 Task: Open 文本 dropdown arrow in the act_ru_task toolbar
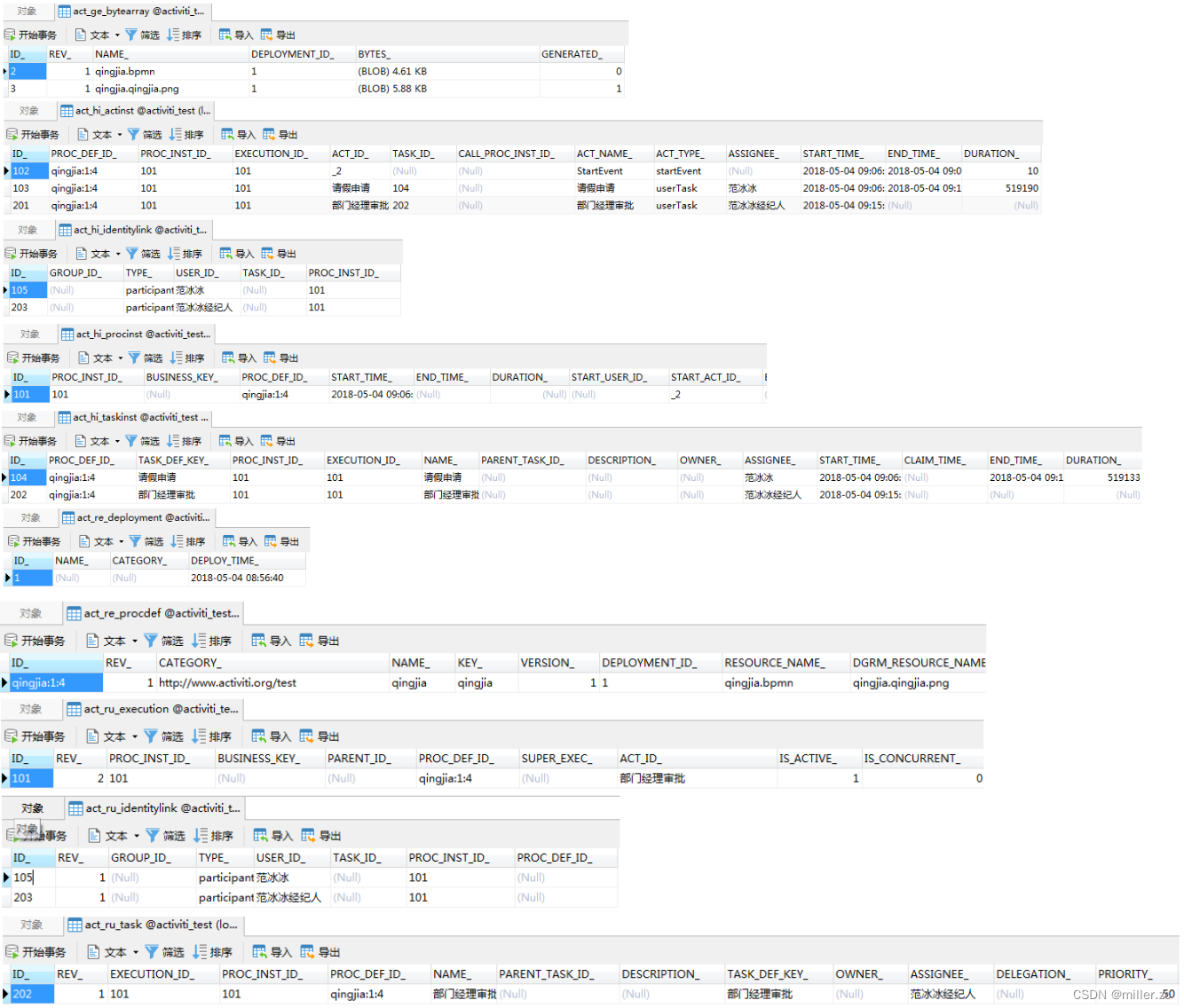tap(136, 952)
